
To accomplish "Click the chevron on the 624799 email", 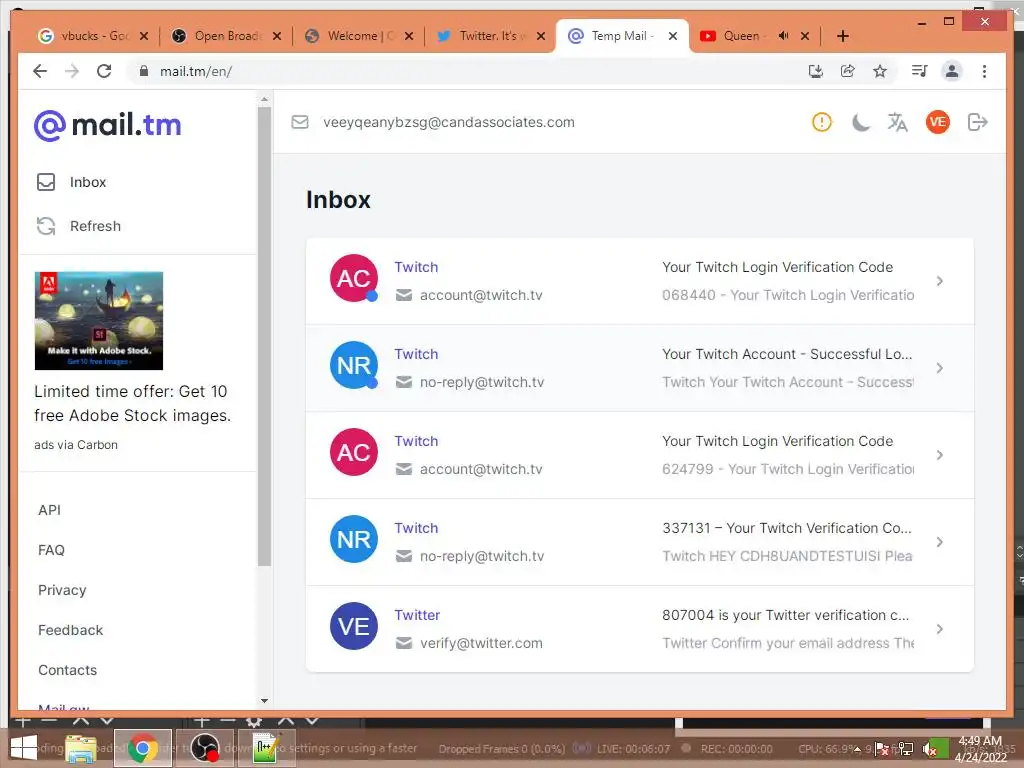I will point(939,455).
